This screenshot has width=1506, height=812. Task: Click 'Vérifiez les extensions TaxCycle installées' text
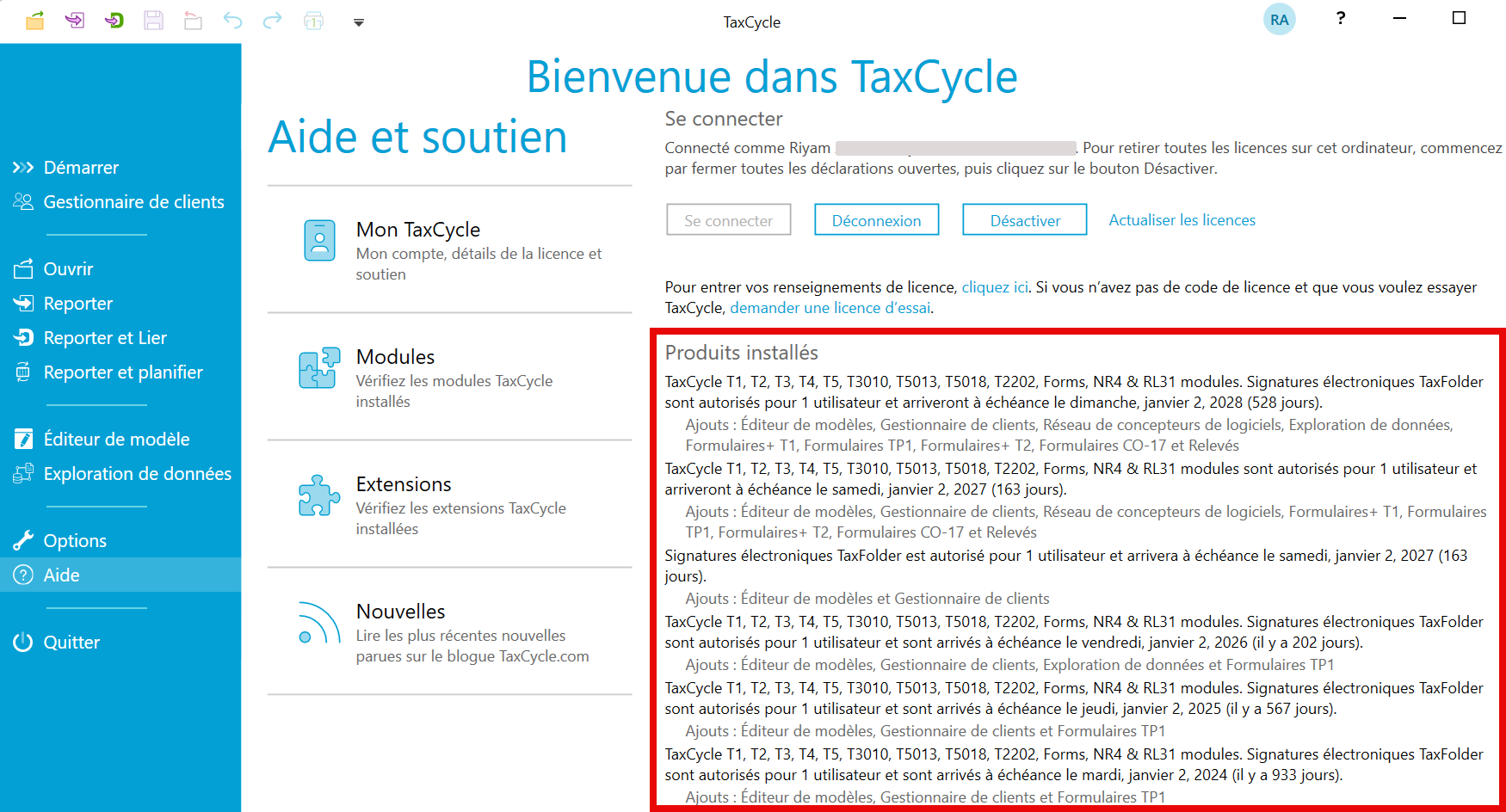[x=461, y=519]
